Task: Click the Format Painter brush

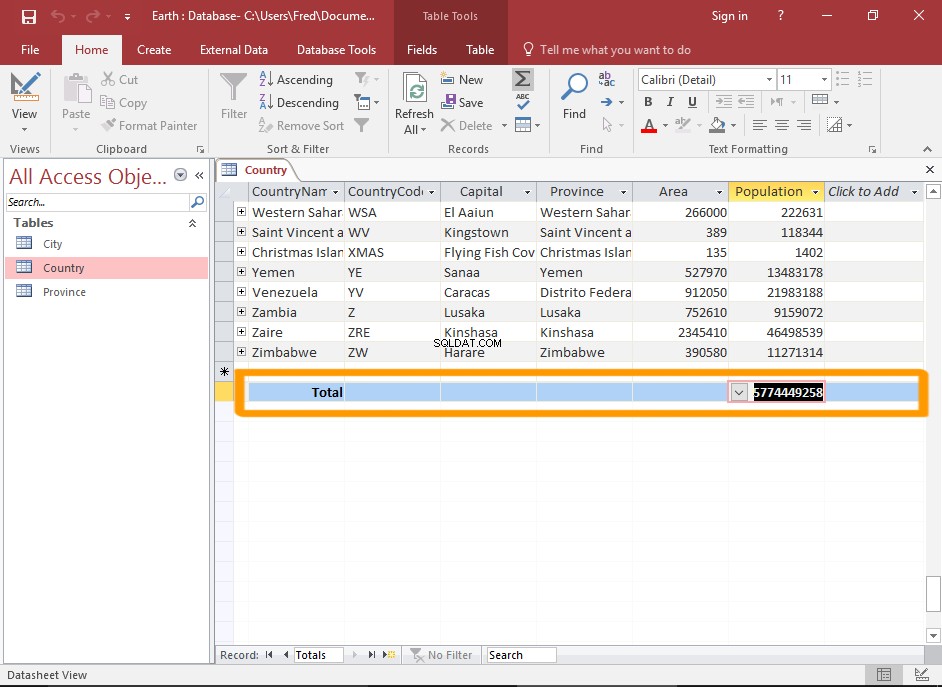Action: coord(149,126)
